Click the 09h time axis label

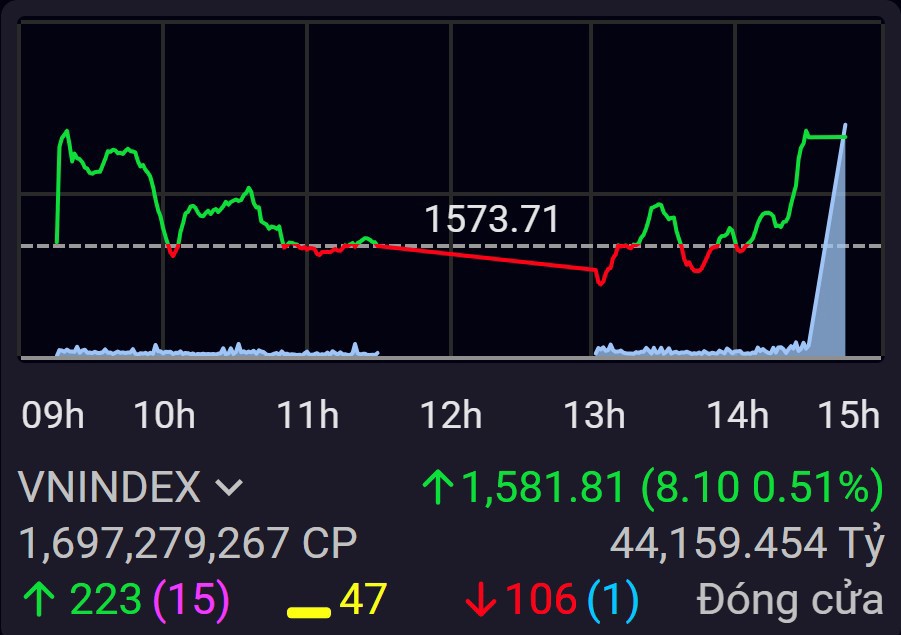click(x=53, y=415)
